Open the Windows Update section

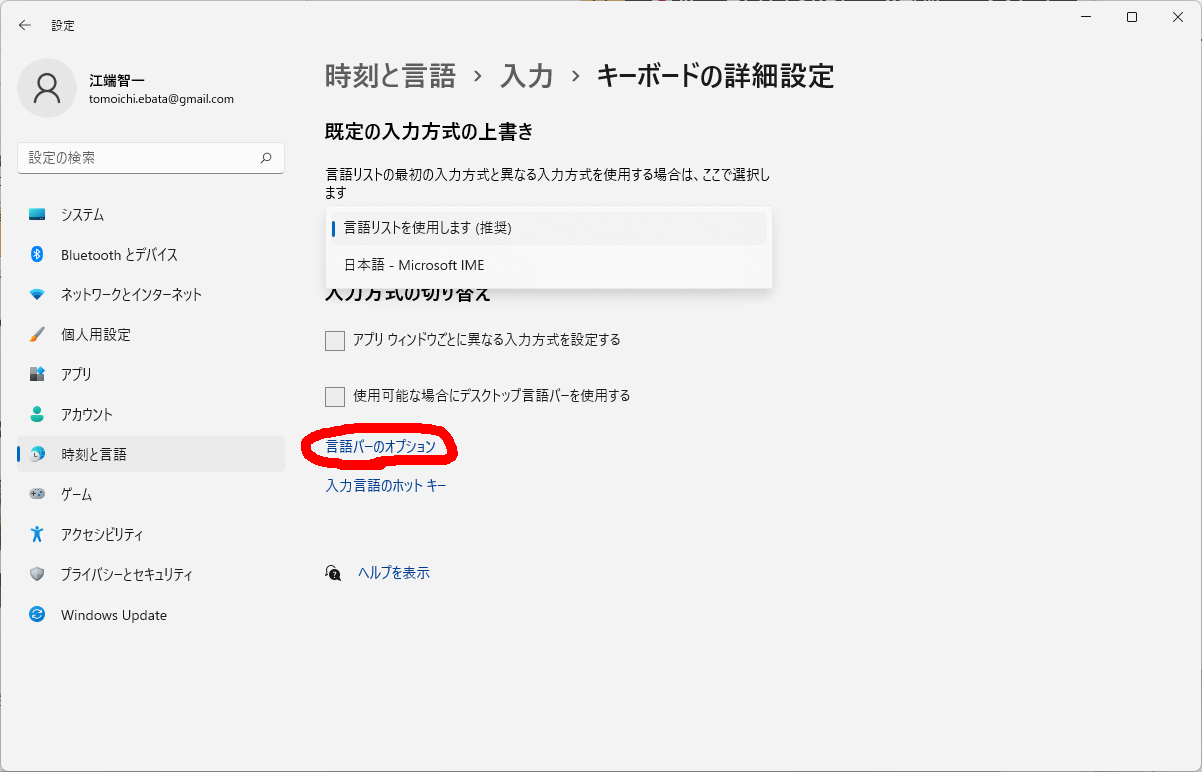click(113, 615)
